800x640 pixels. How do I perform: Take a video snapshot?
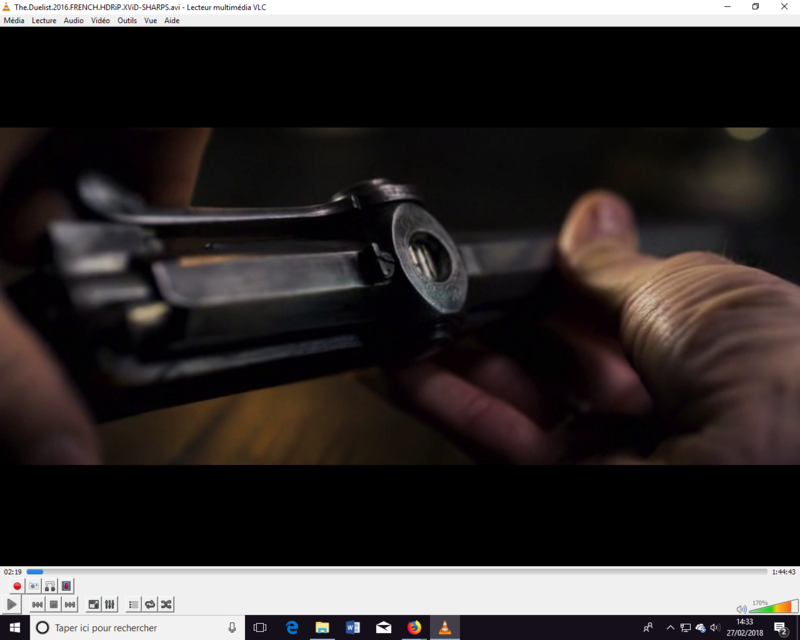(x=33, y=586)
